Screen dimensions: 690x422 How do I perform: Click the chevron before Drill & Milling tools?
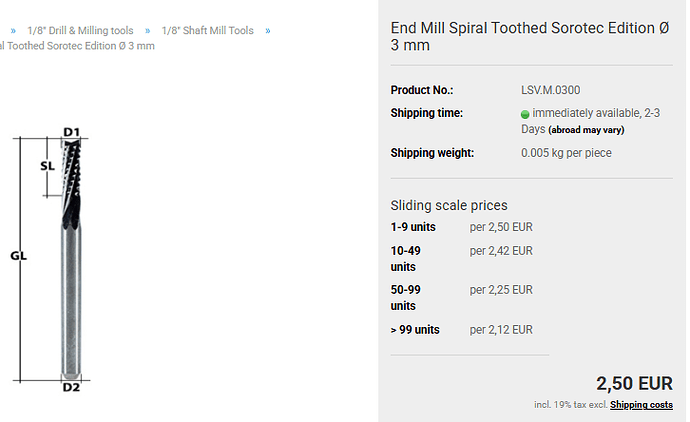13,31
